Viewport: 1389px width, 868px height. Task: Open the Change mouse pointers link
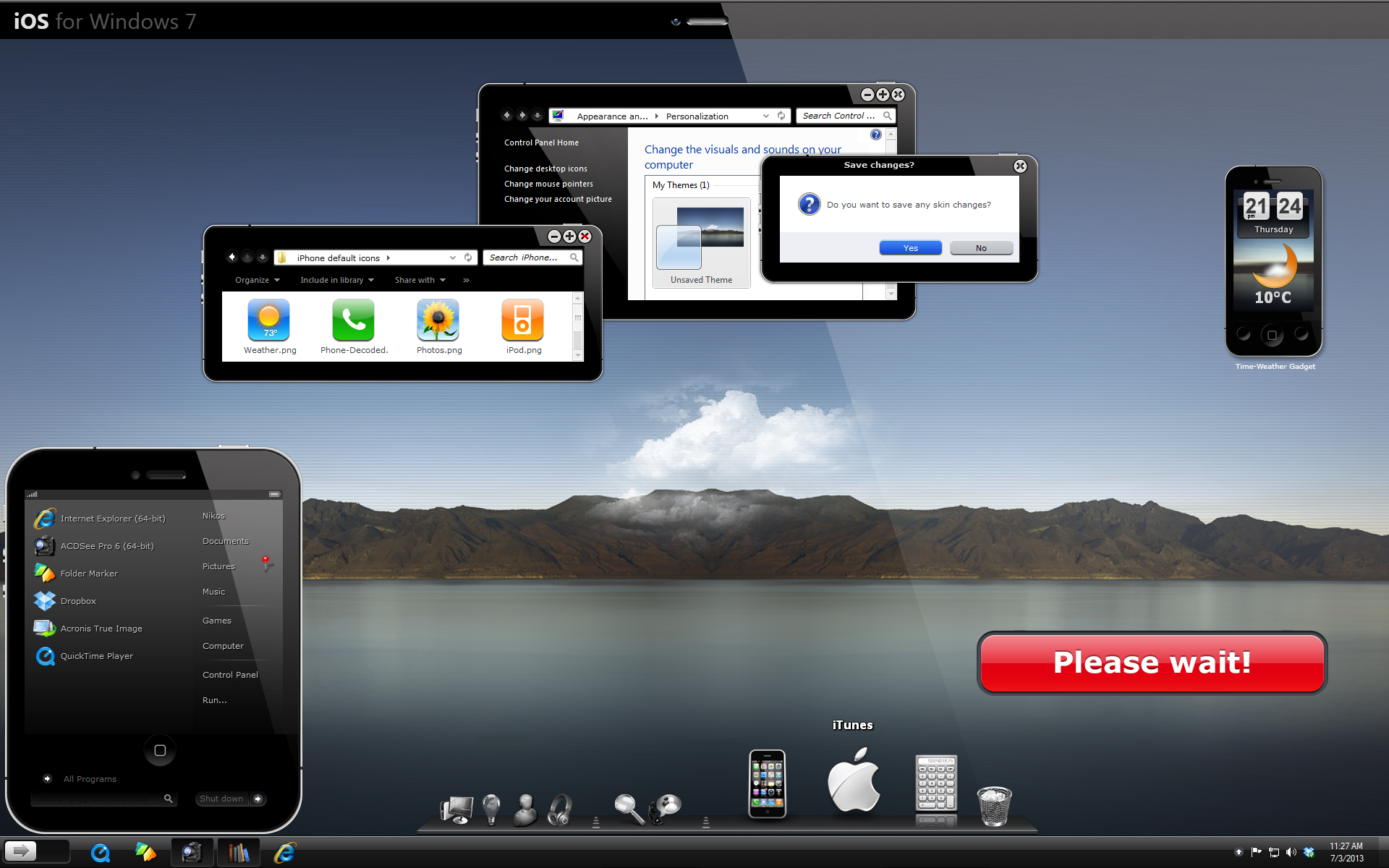pos(548,184)
